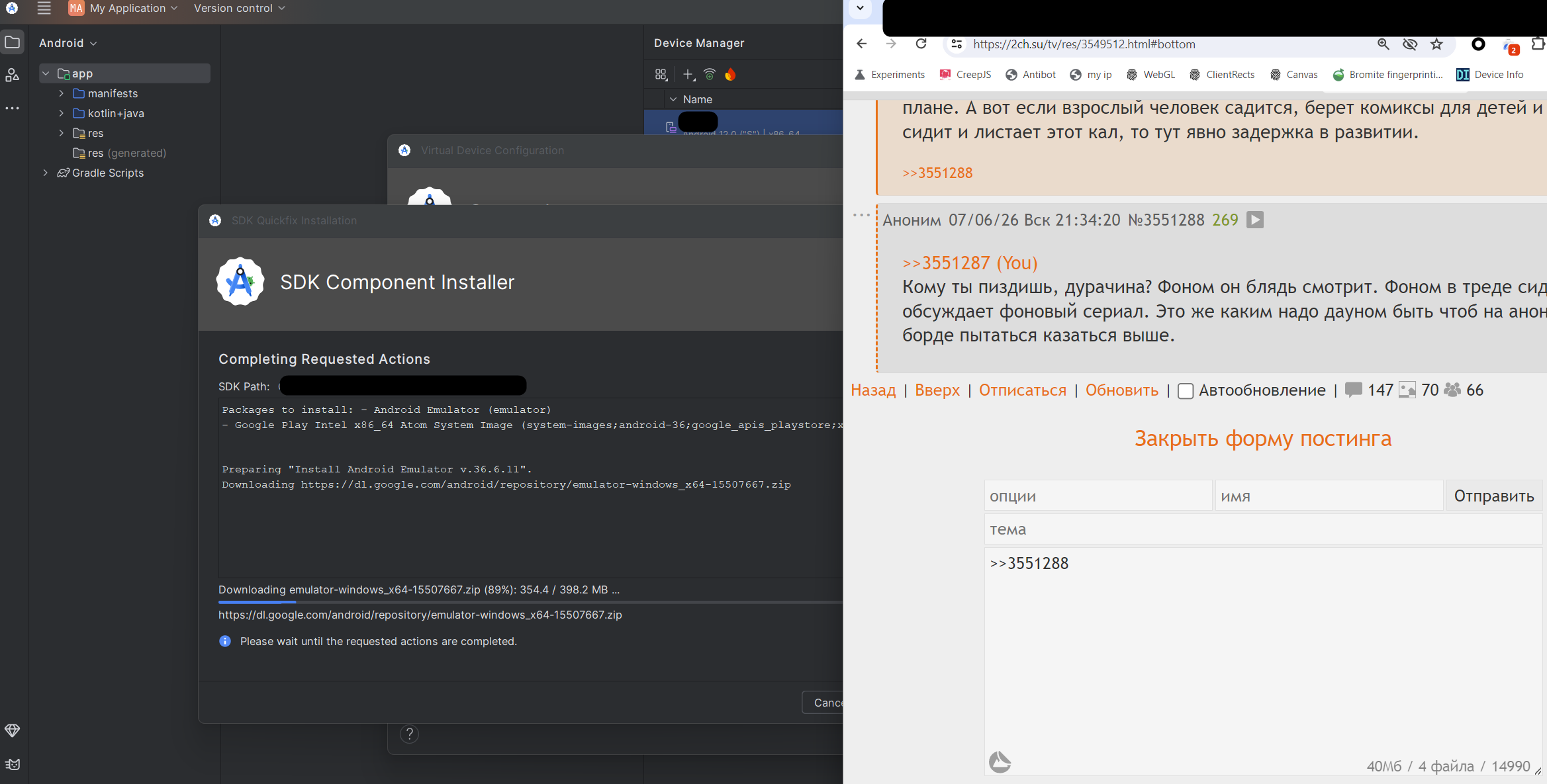Focus the тема input field

tap(1263, 529)
